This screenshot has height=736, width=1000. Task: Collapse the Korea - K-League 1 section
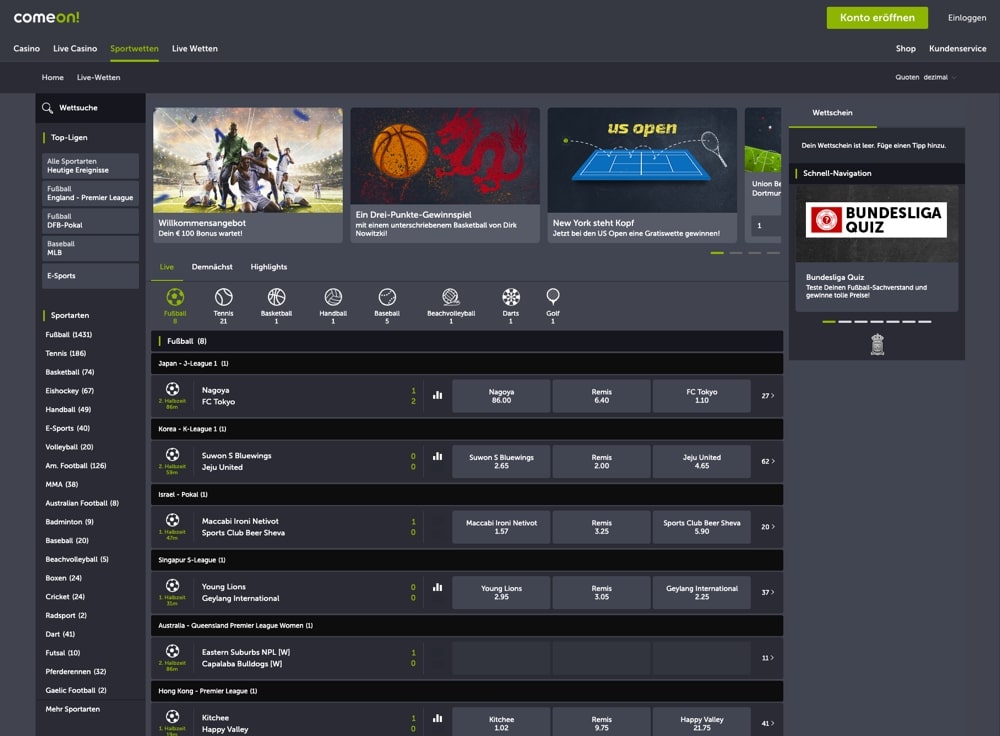[x=467, y=429]
